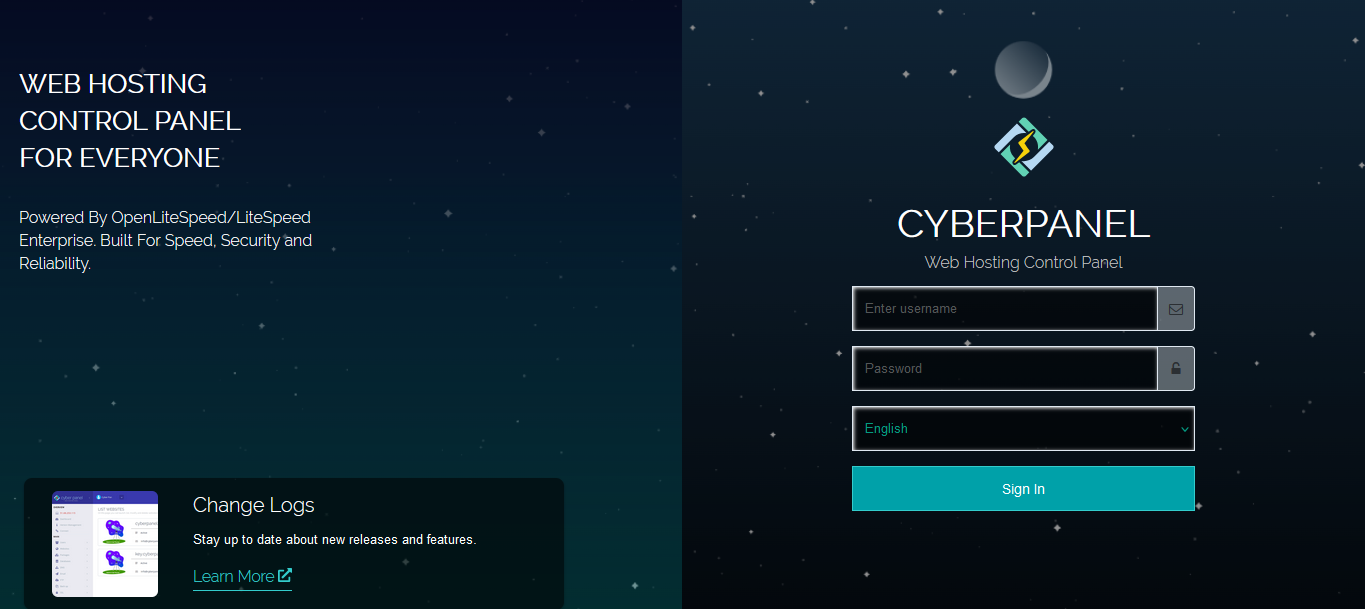Click the CYBERPANEL title text
Image resolution: width=1365 pixels, height=609 pixels.
click(x=1023, y=224)
